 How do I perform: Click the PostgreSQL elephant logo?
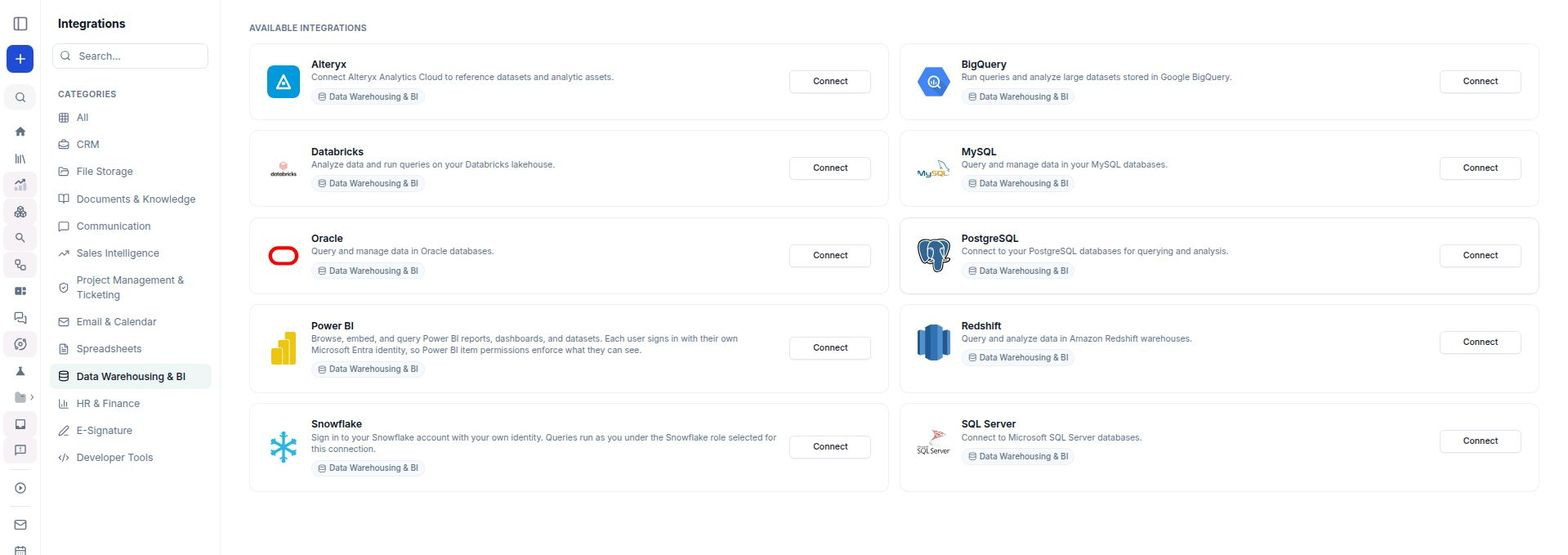[x=933, y=256]
